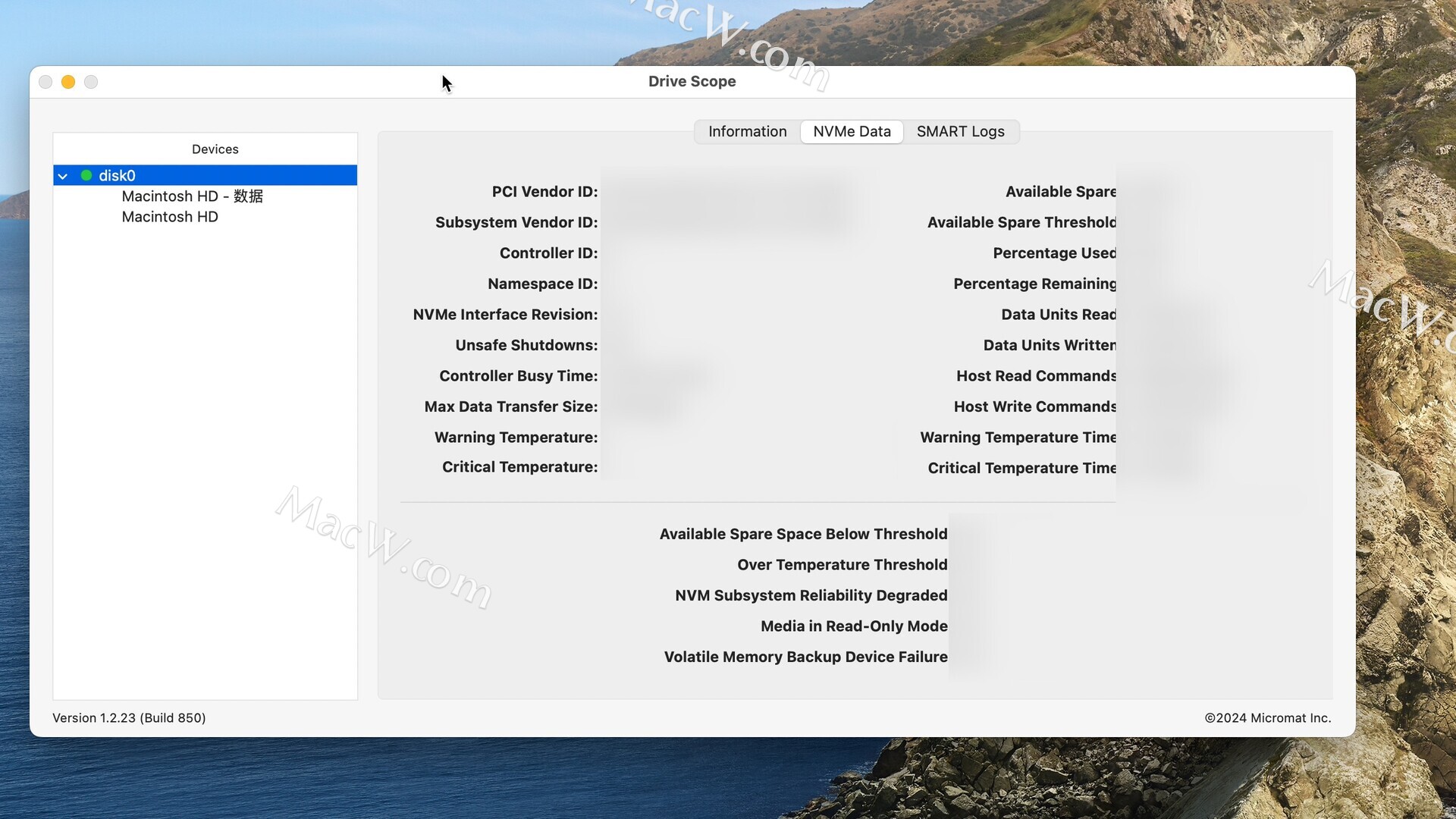Click the Version 1.2.23 build text
This screenshot has height=819, width=1456.
coord(129,718)
